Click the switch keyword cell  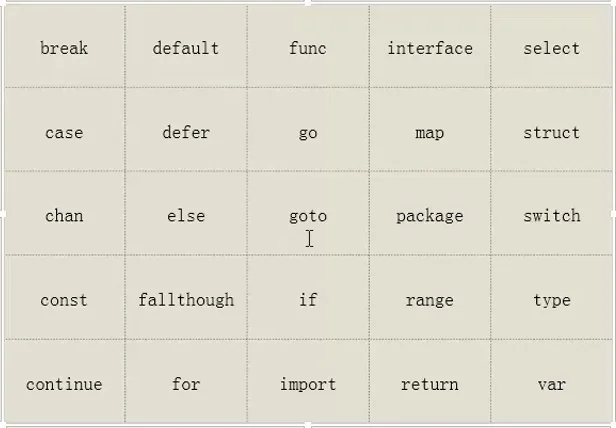[552, 213]
